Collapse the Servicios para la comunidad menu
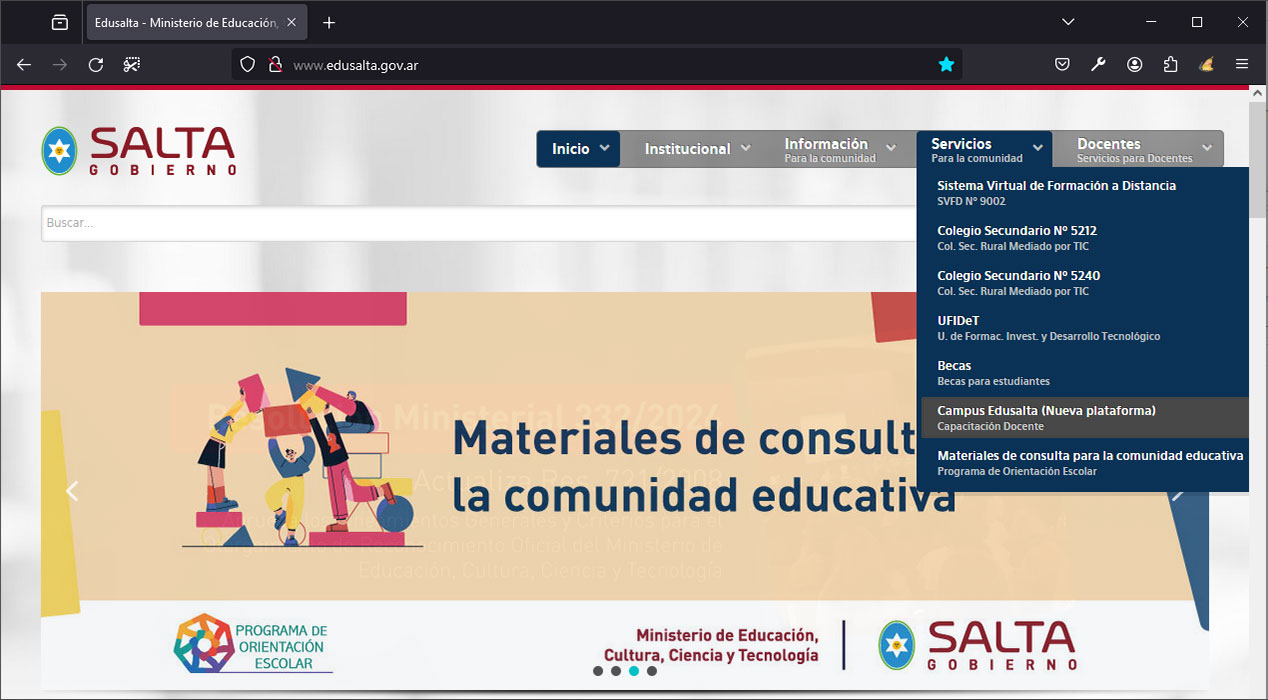Image resolution: width=1268 pixels, height=700 pixels. click(985, 149)
